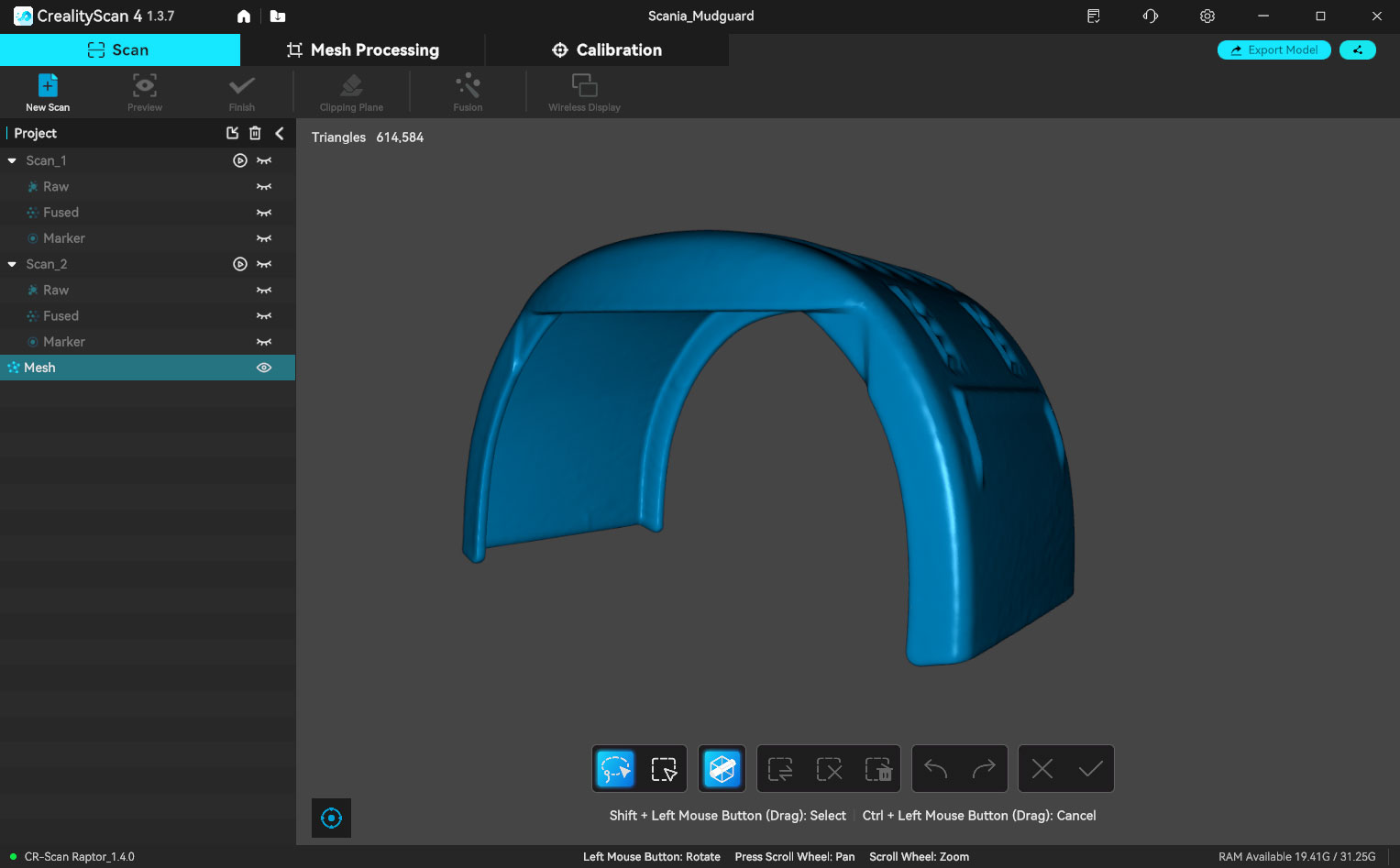Collapse the Project side panel
The height and width of the screenshot is (868, 1400).
click(x=280, y=133)
